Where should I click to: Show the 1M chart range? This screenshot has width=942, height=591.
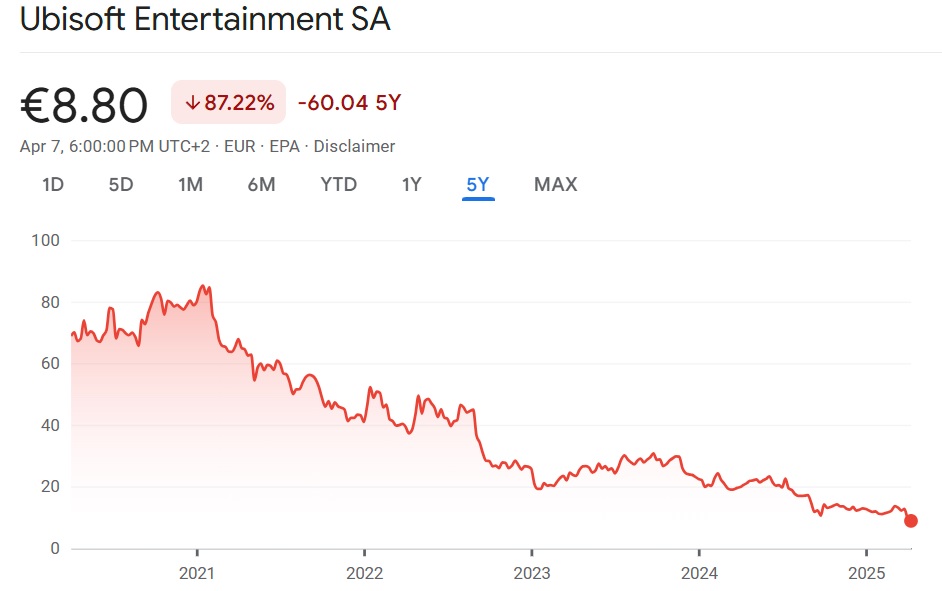tap(190, 185)
